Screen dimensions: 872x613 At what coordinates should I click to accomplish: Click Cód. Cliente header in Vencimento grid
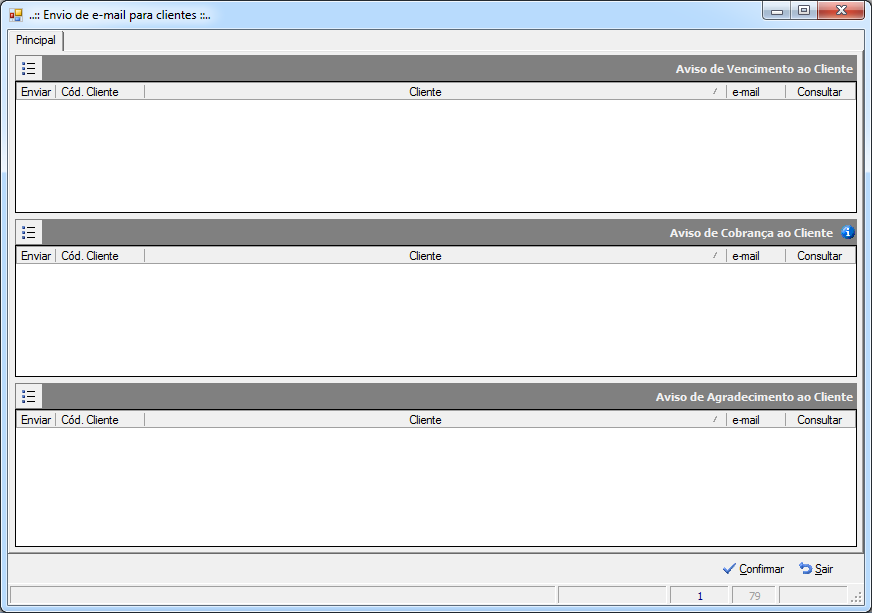click(x=100, y=92)
